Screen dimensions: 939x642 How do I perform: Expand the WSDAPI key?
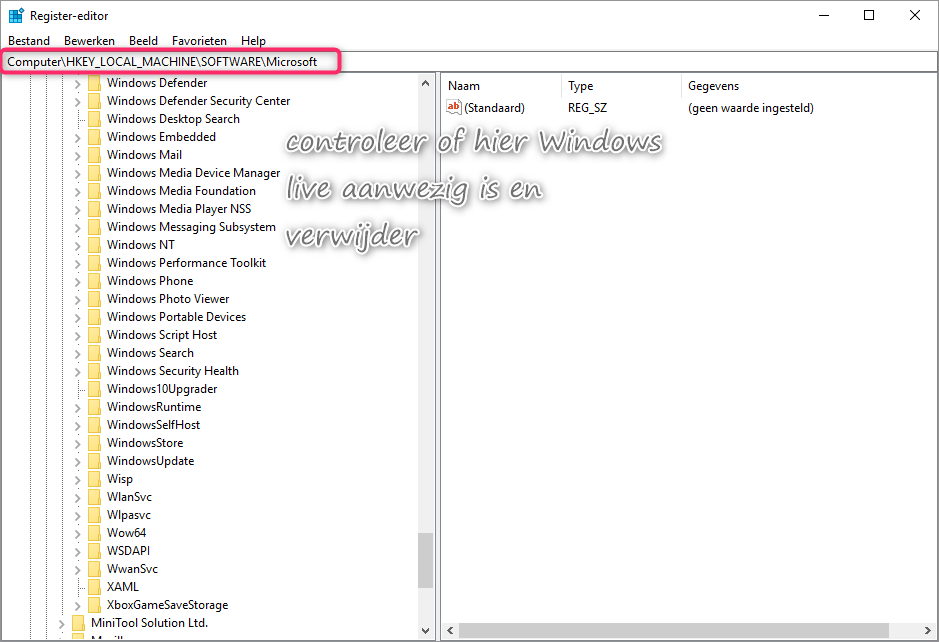(x=77, y=552)
